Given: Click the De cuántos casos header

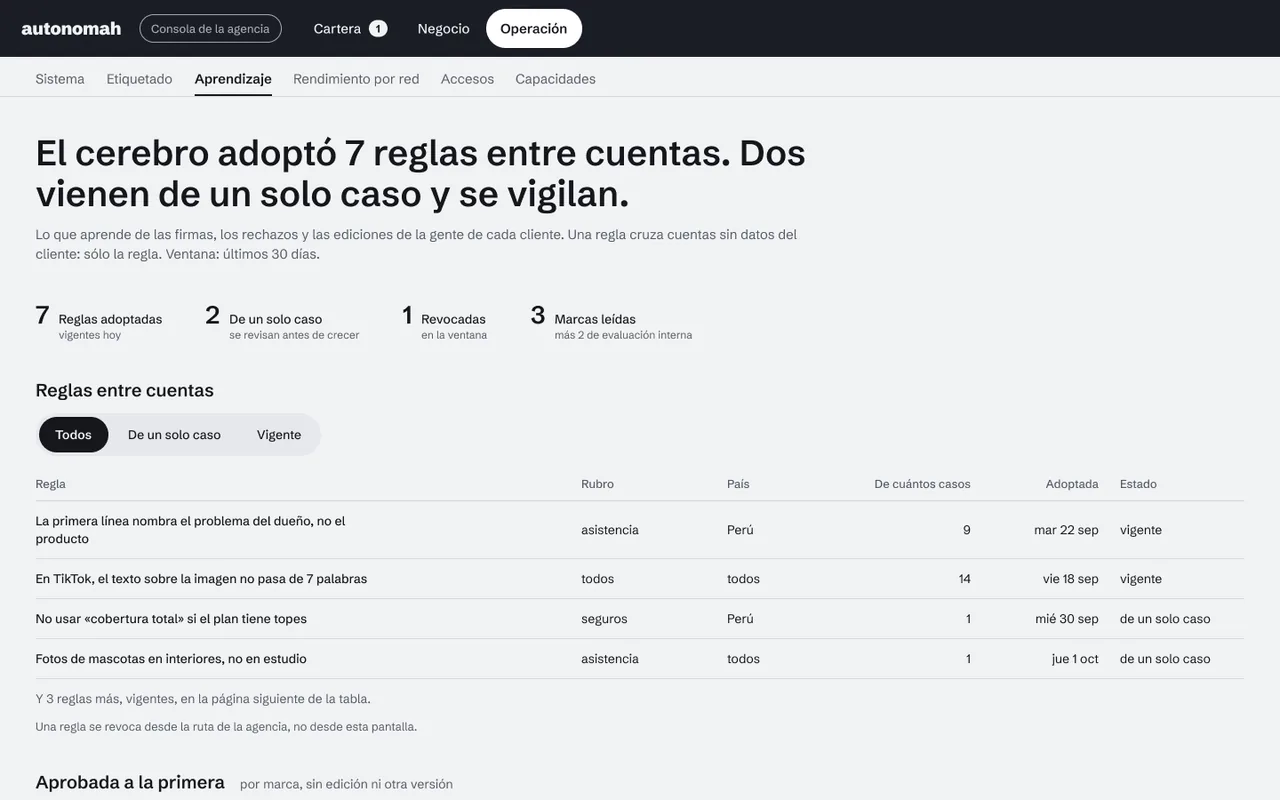Looking at the screenshot, I should [922, 484].
